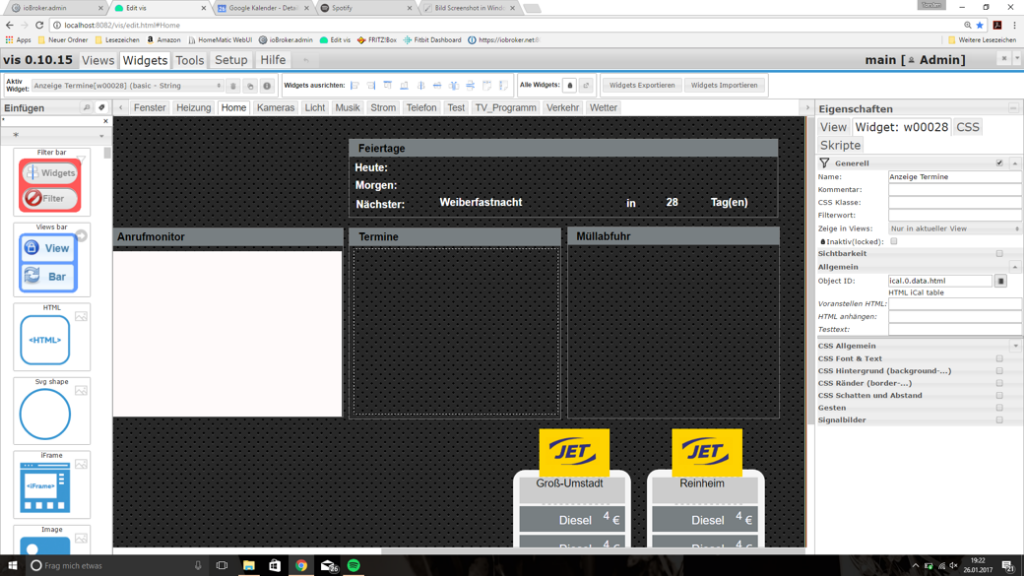The height and width of the screenshot is (576, 1024).
Task: Click Widgets Importieren button
Action: 724,86
